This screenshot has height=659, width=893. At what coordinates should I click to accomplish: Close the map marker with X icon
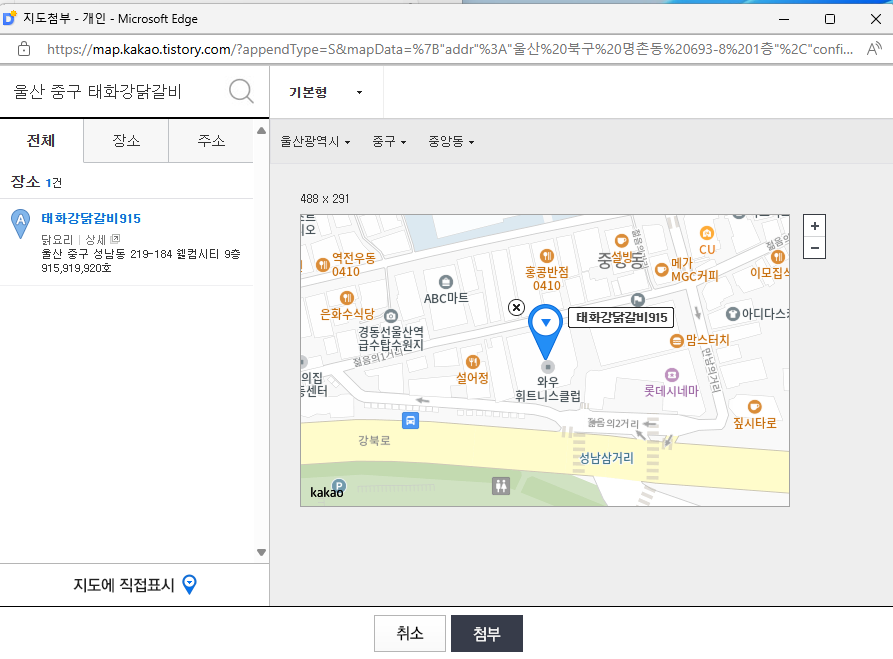coord(516,308)
